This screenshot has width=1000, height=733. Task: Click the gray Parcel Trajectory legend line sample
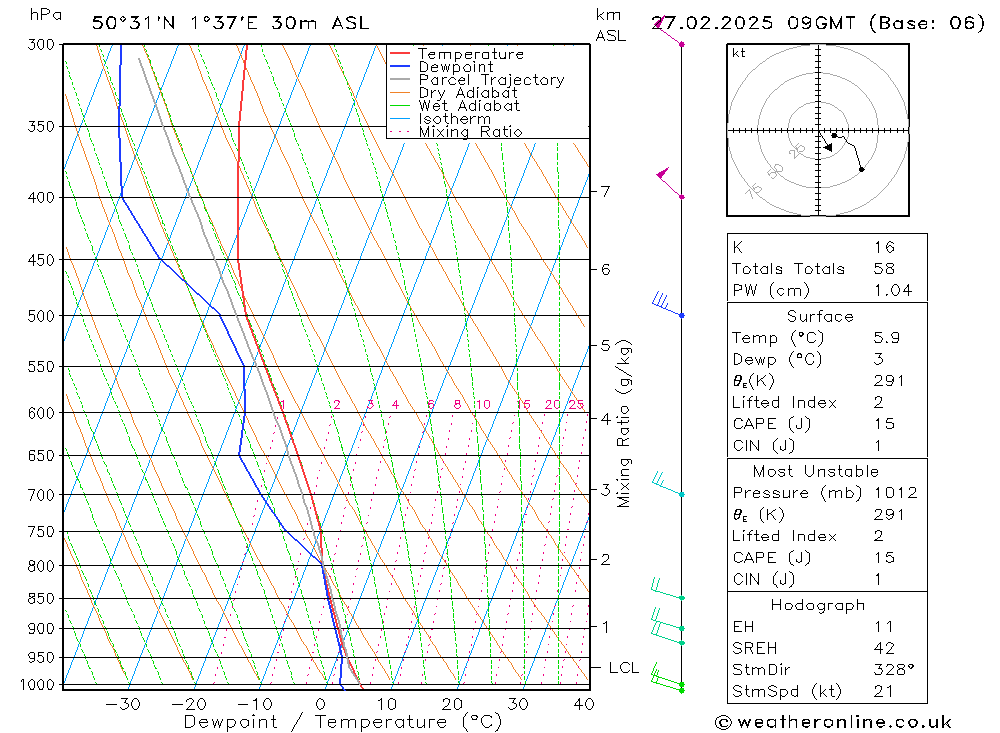click(x=399, y=79)
